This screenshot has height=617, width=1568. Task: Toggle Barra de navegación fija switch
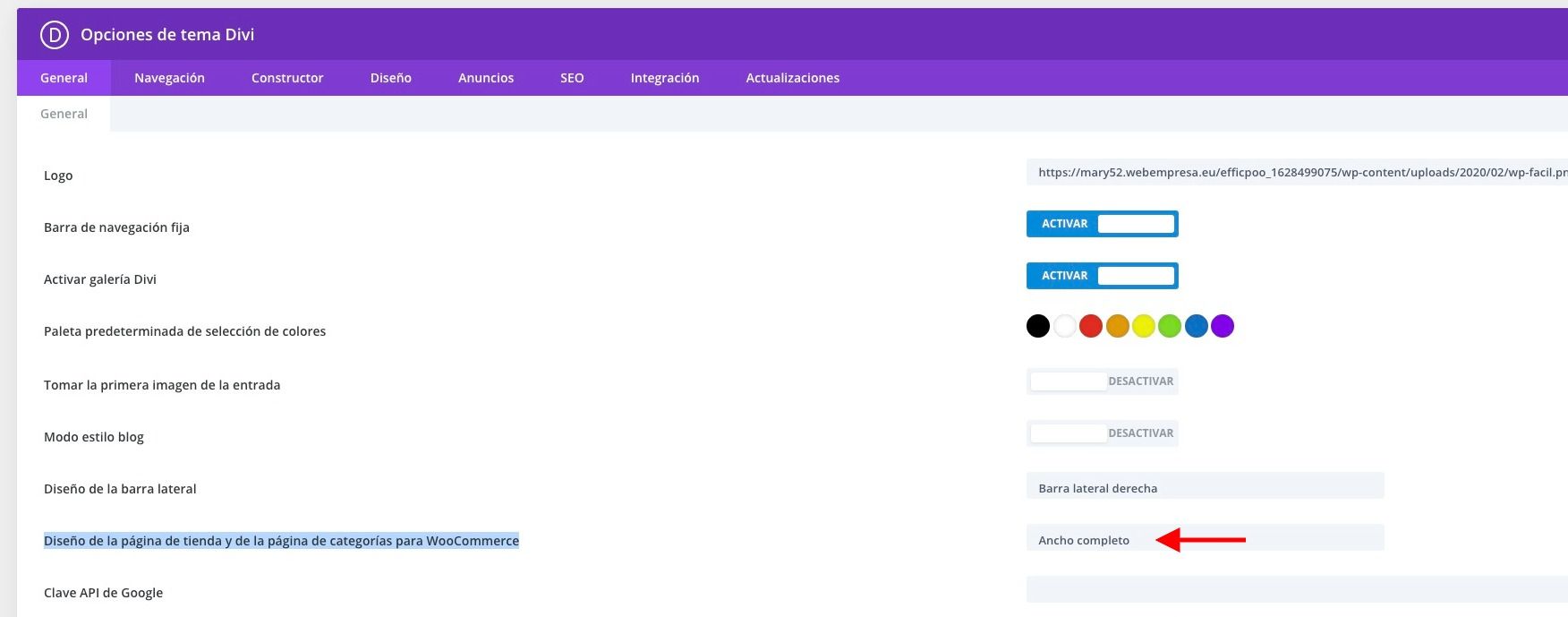coord(1102,224)
